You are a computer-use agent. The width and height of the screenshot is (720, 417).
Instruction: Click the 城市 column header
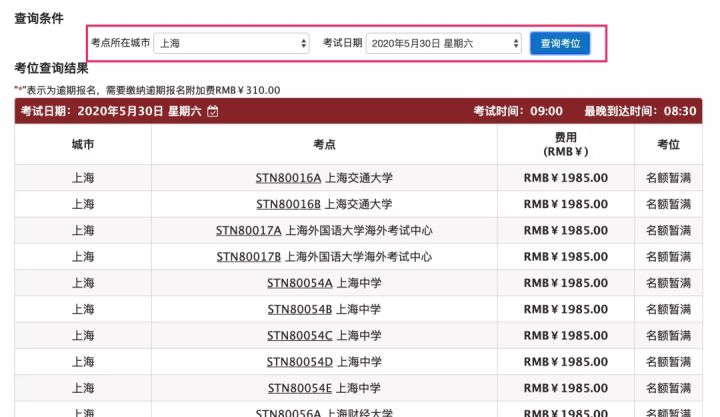point(83,144)
